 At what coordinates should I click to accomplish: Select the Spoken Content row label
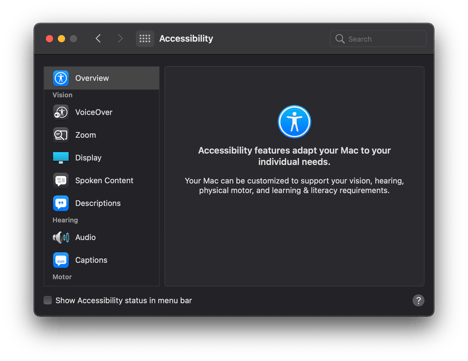click(104, 180)
